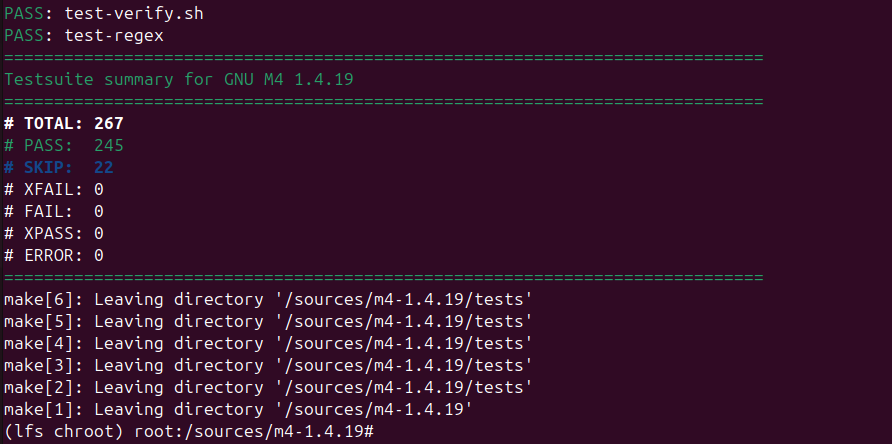The height and width of the screenshot is (444, 892).
Task: Click the XFAIL: 0 result line
Action: (54, 189)
